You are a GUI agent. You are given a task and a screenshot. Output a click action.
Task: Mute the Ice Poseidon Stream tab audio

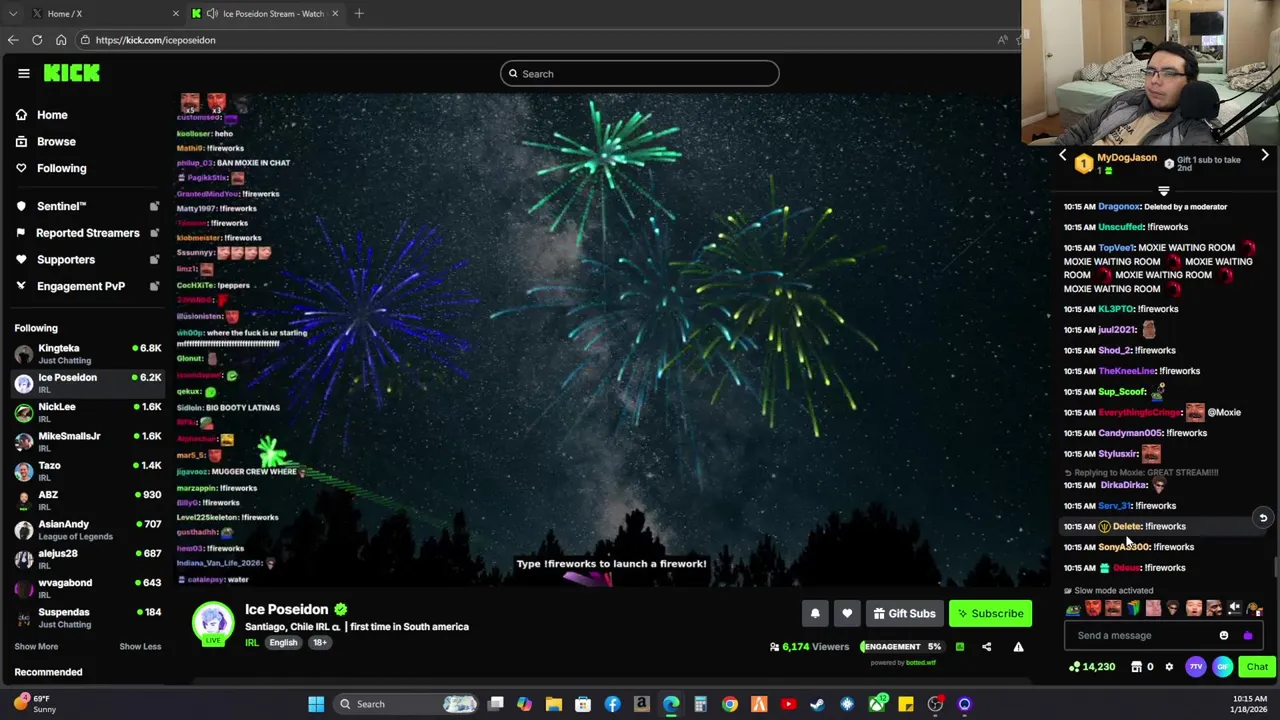click(213, 14)
